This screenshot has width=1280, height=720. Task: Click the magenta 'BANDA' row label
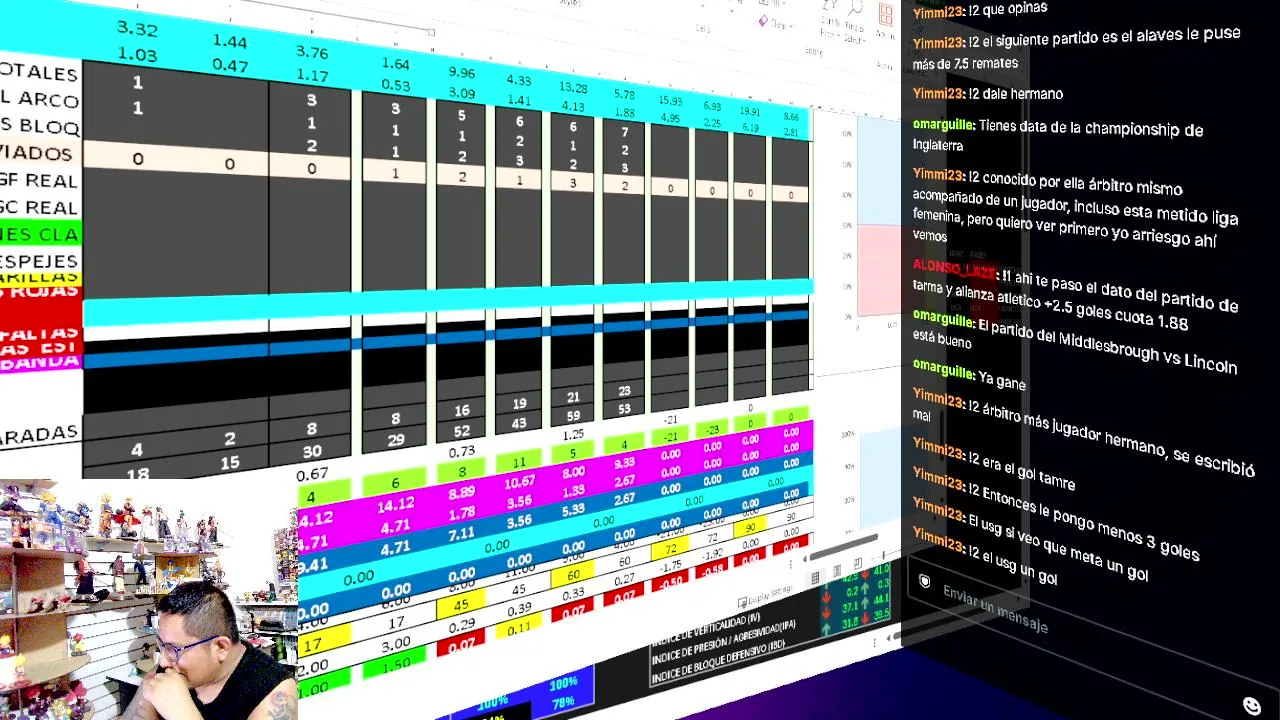(x=40, y=361)
